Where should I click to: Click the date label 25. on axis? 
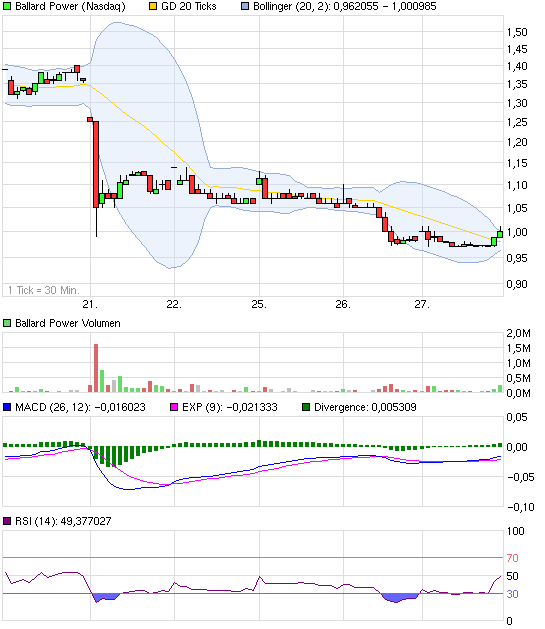pos(259,304)
